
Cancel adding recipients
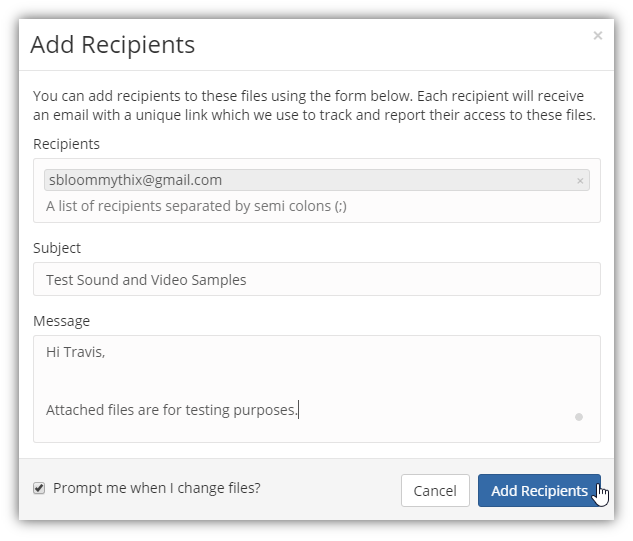pyautogui.click(x=435, y=491)
